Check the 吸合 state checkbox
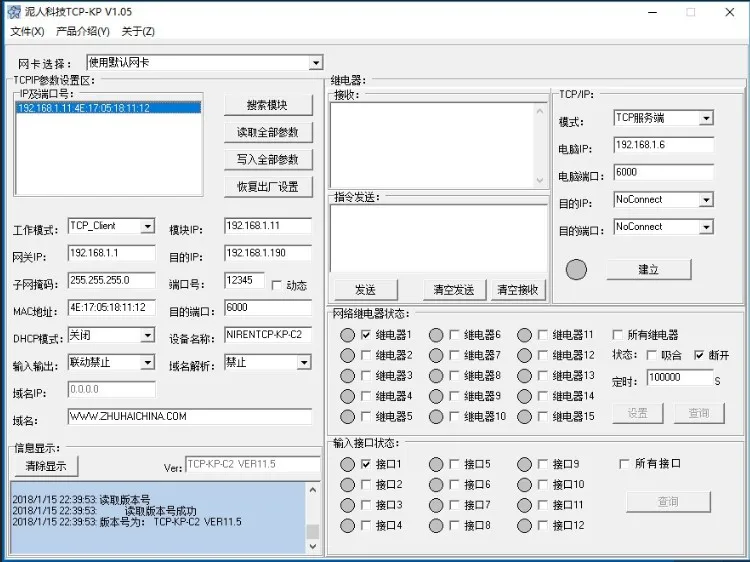Image resolution: width=750 pixels, height=562 pixels. point(651,355)
